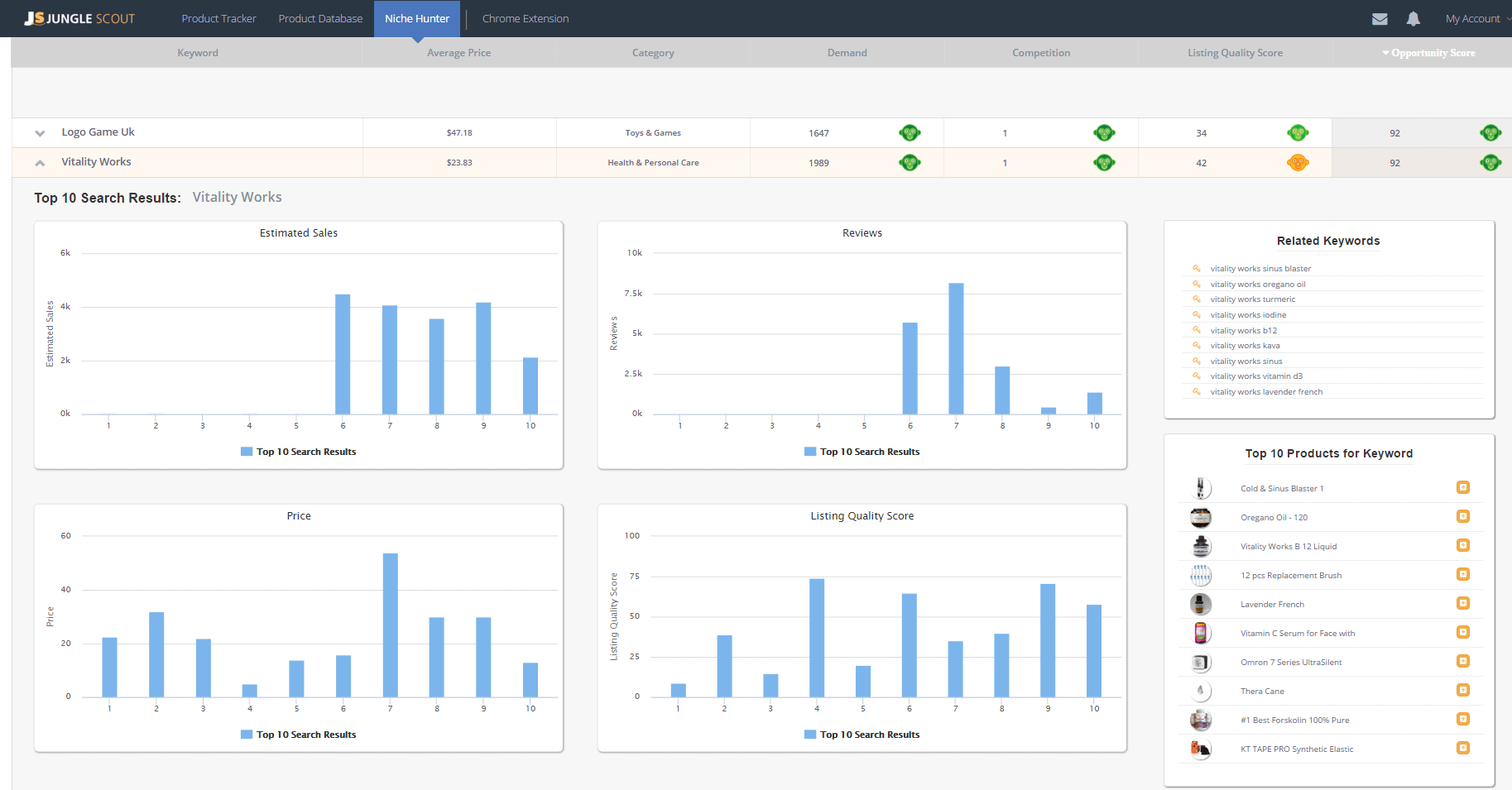Click Demand monkey icon for Vitality Works
Image resolution: width=1512 pixels, height=790 pixels.
910,162
